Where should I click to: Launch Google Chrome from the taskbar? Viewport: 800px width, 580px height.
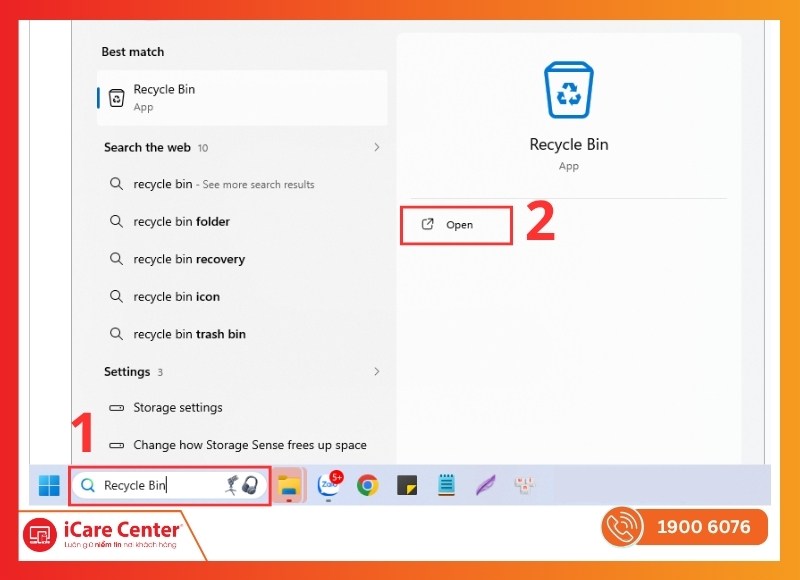coord(367,486)
